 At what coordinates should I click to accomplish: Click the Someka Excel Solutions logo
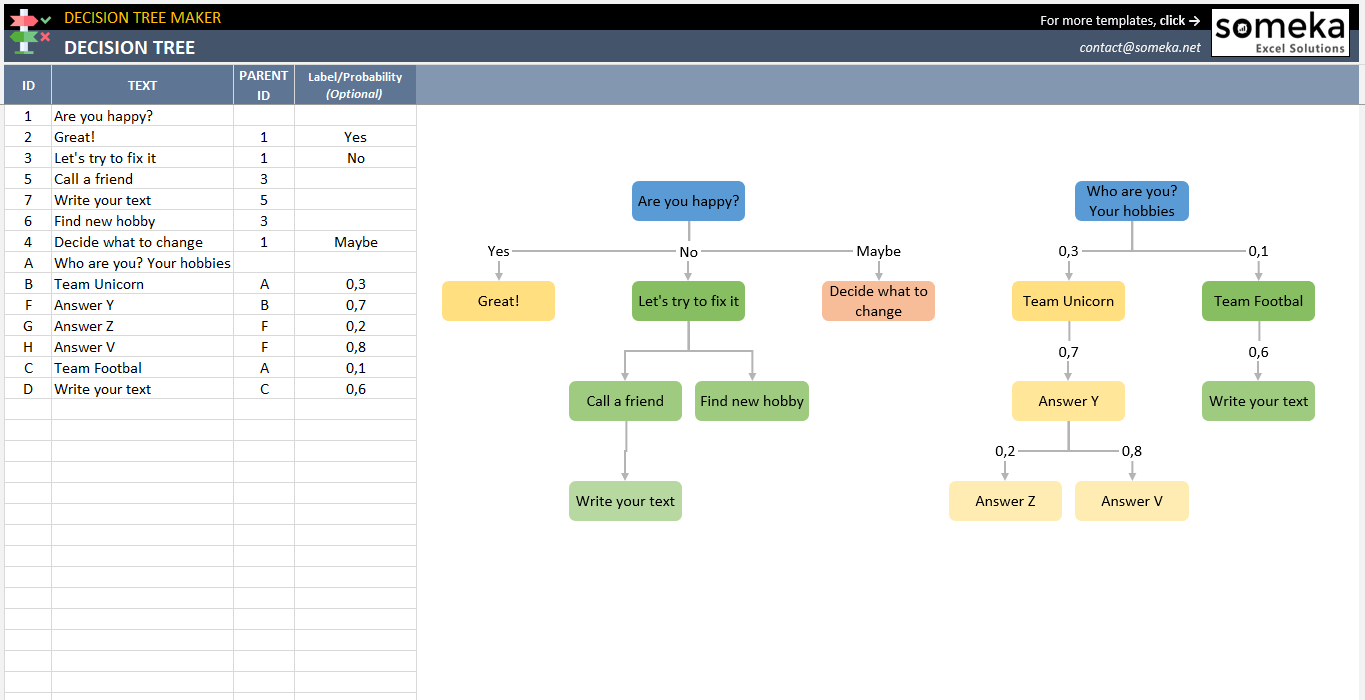(x=1280, y=31)
